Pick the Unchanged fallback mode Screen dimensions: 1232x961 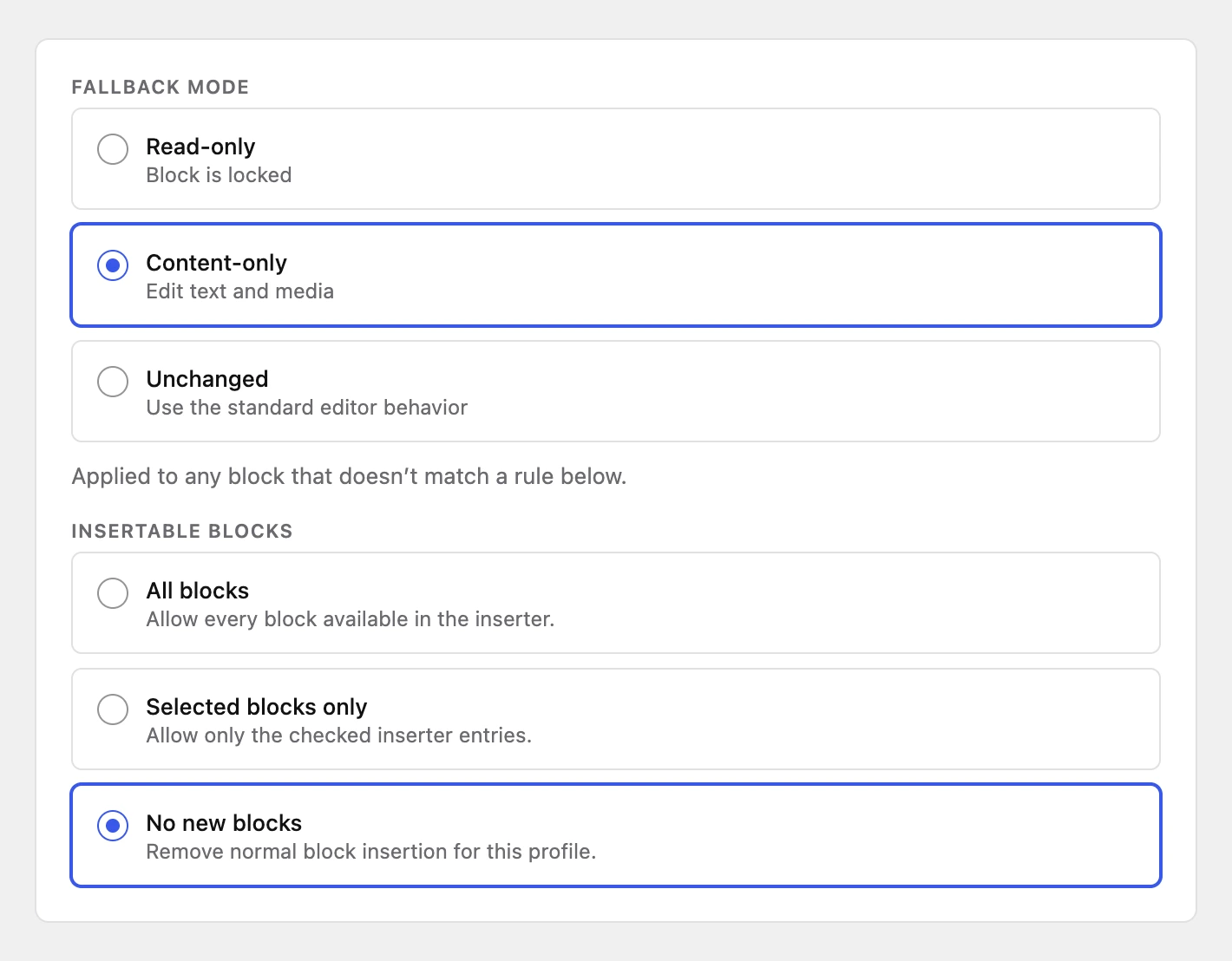click(616, 391)
